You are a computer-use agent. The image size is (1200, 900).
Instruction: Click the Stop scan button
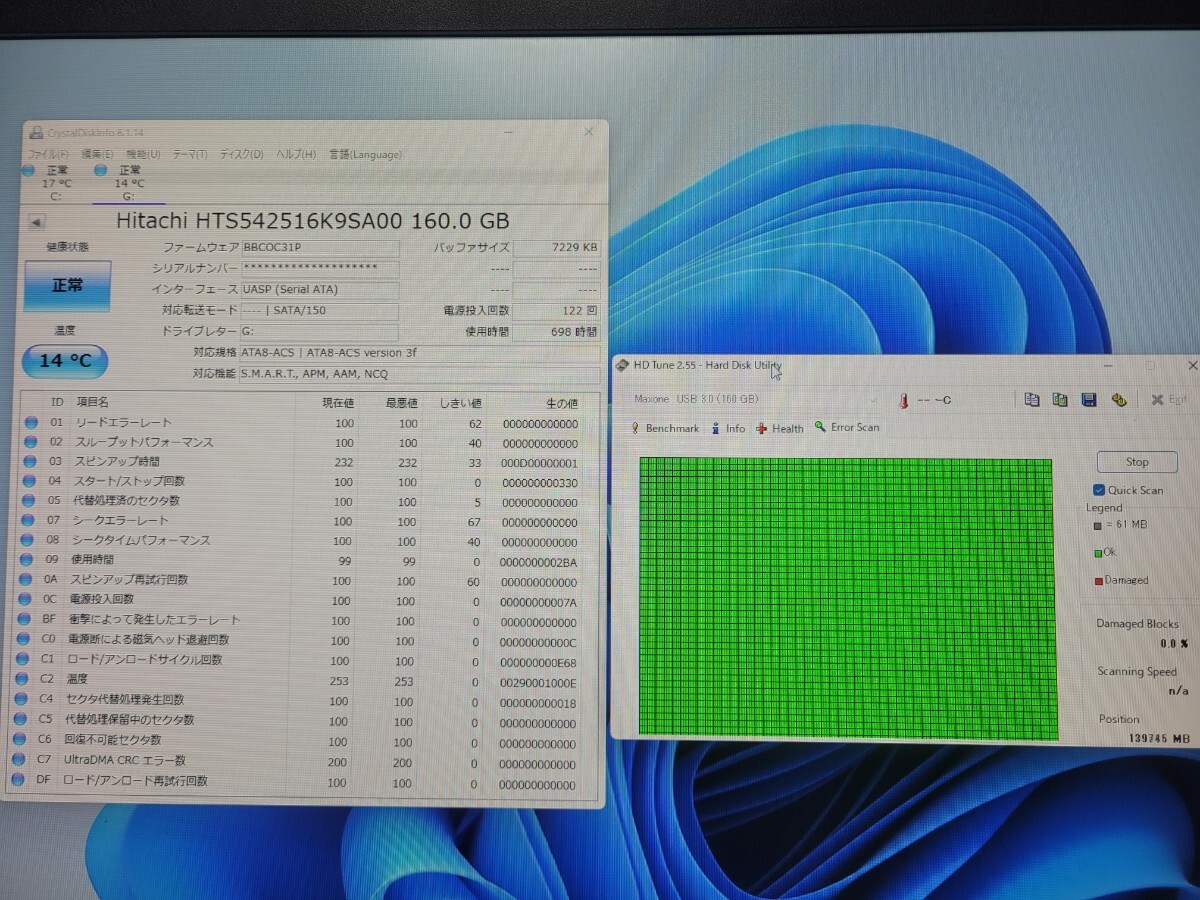(1137, 462)
